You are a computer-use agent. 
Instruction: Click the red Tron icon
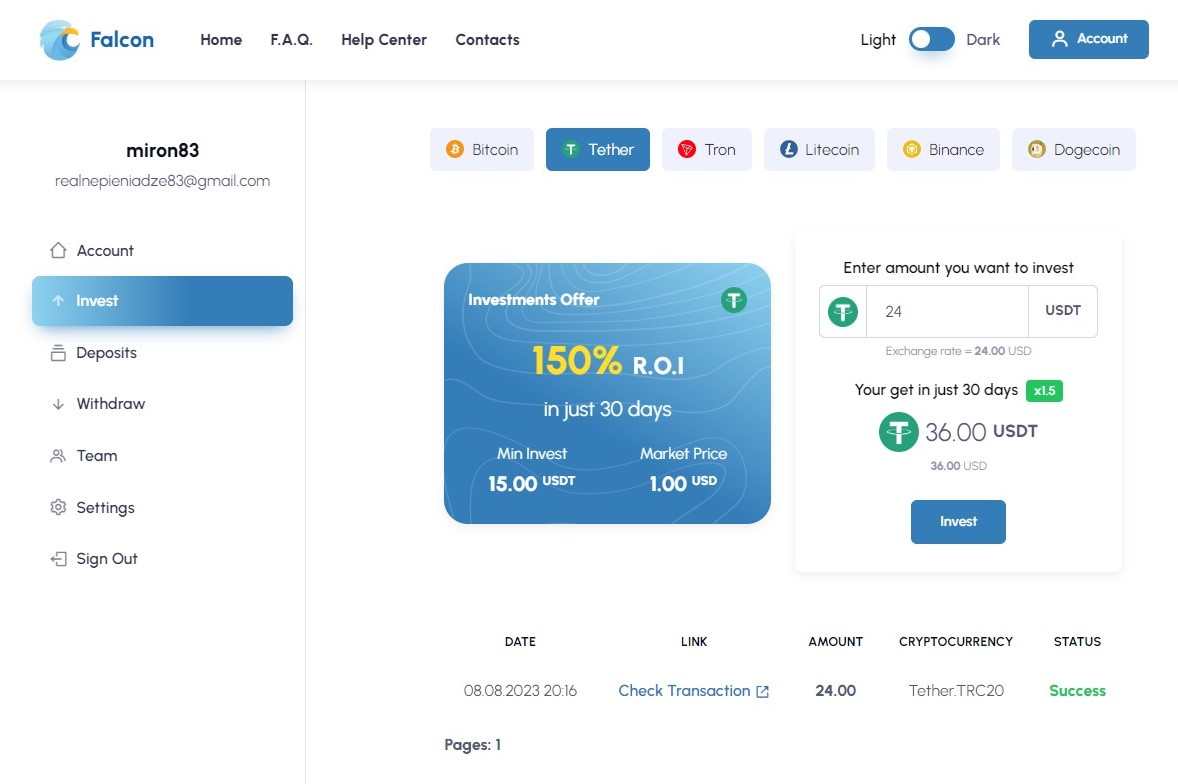tap(687, 149)
